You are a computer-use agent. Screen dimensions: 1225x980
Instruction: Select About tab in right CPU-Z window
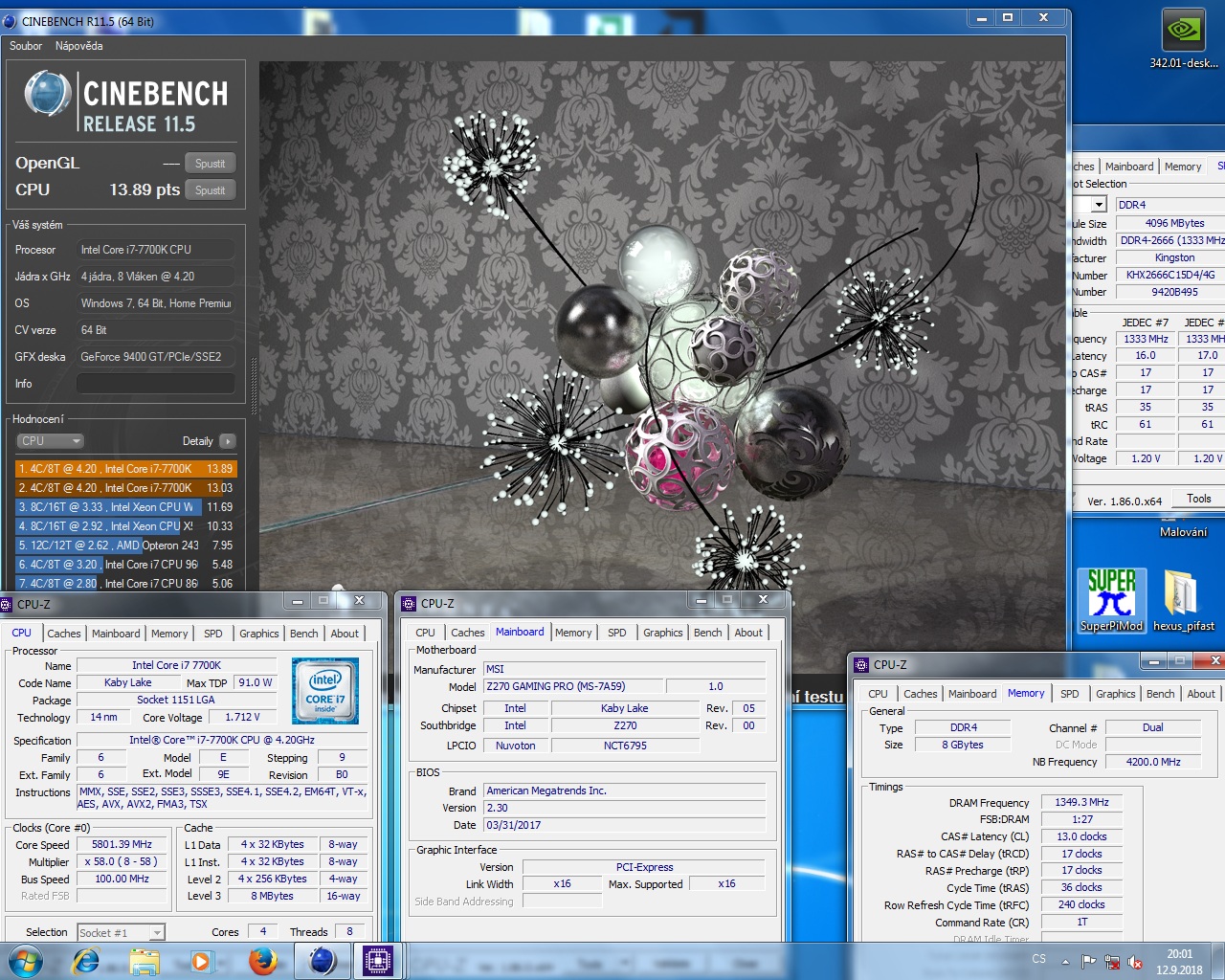click(1201, 694)
